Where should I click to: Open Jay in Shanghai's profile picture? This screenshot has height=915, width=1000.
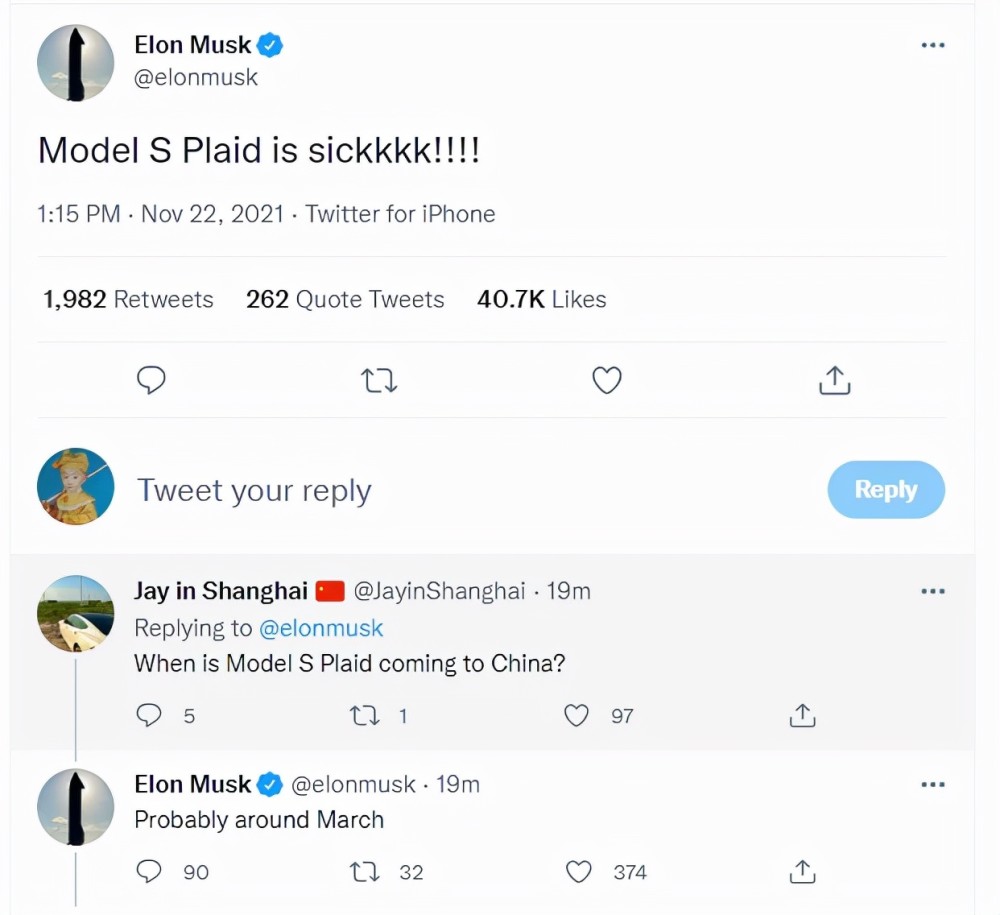pyautogui.click(x=75, y=613)
